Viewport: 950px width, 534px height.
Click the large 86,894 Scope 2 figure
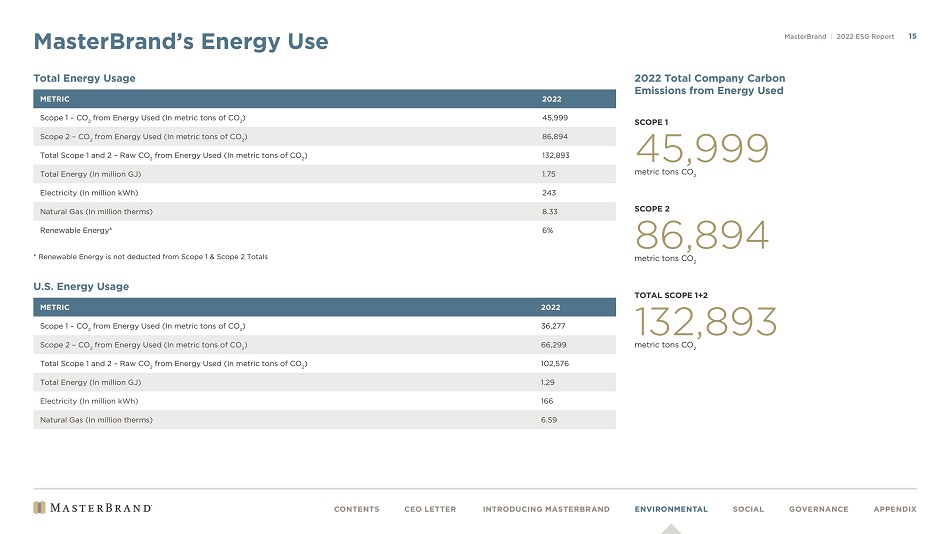pos(702,236)
